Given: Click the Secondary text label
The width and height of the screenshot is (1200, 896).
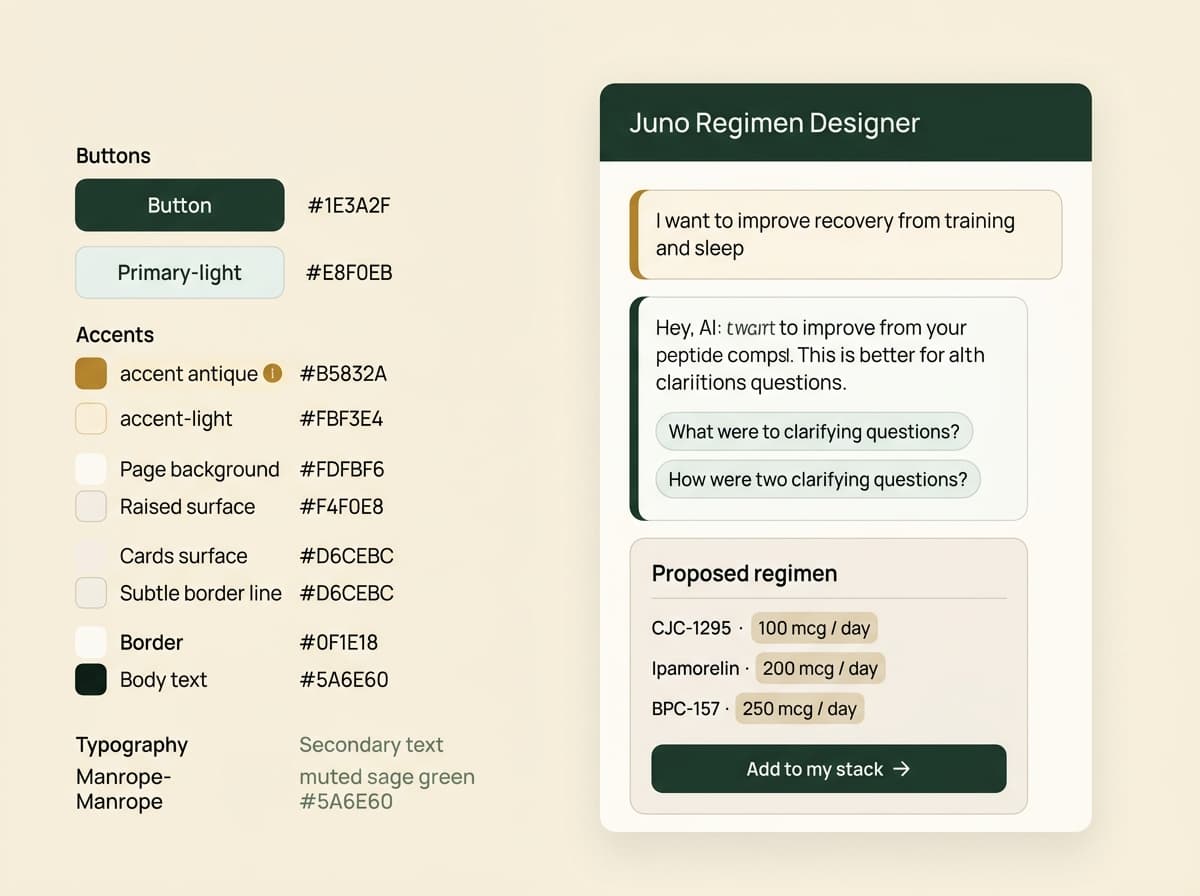Looking at the screenshot, I should click(371, 745).
